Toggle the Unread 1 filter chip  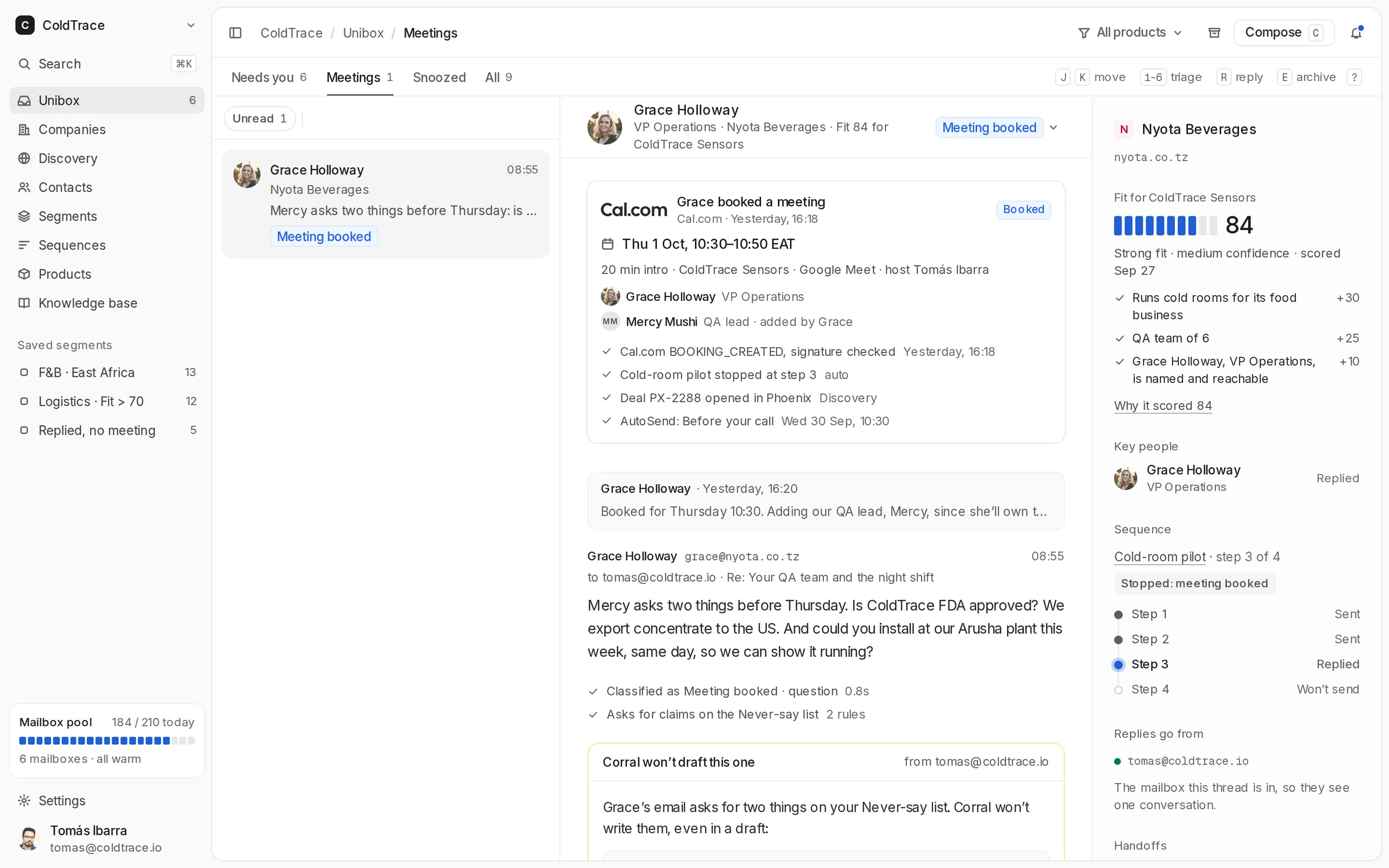tap(259, 119)
